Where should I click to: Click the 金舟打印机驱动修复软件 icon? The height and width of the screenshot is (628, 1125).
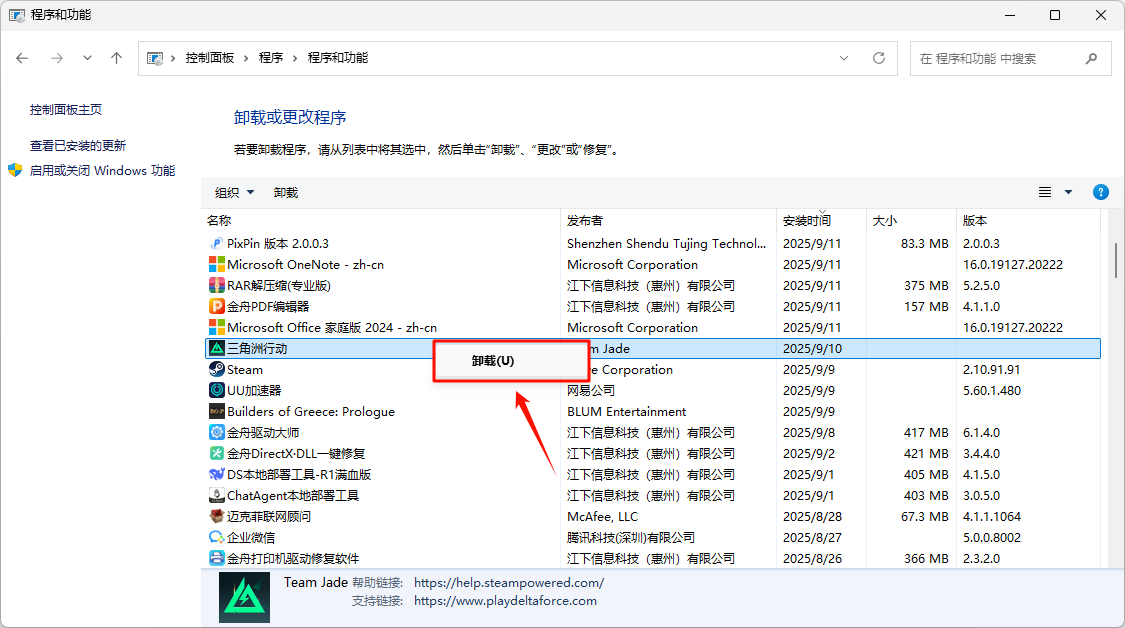(216, 558)
